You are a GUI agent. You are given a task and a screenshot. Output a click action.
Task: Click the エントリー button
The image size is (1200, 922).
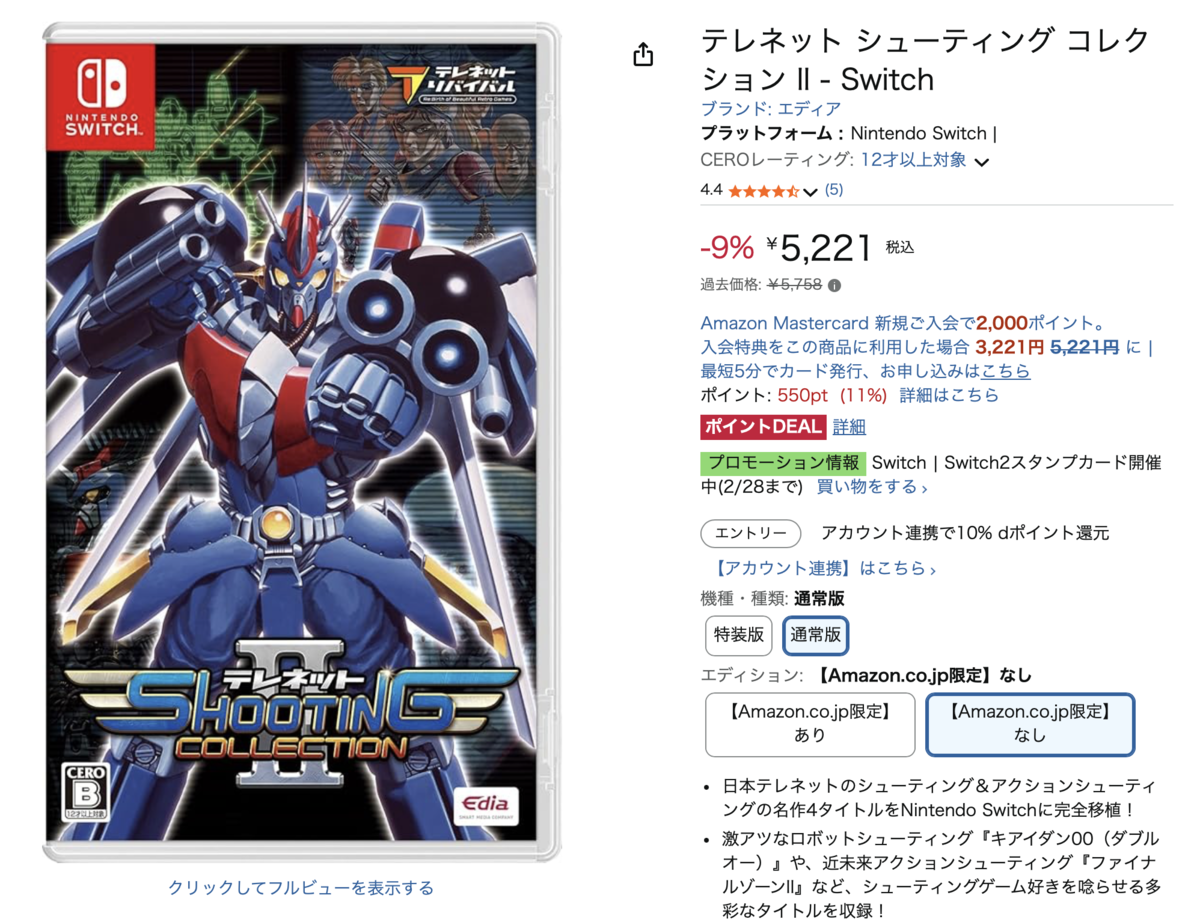751,533
